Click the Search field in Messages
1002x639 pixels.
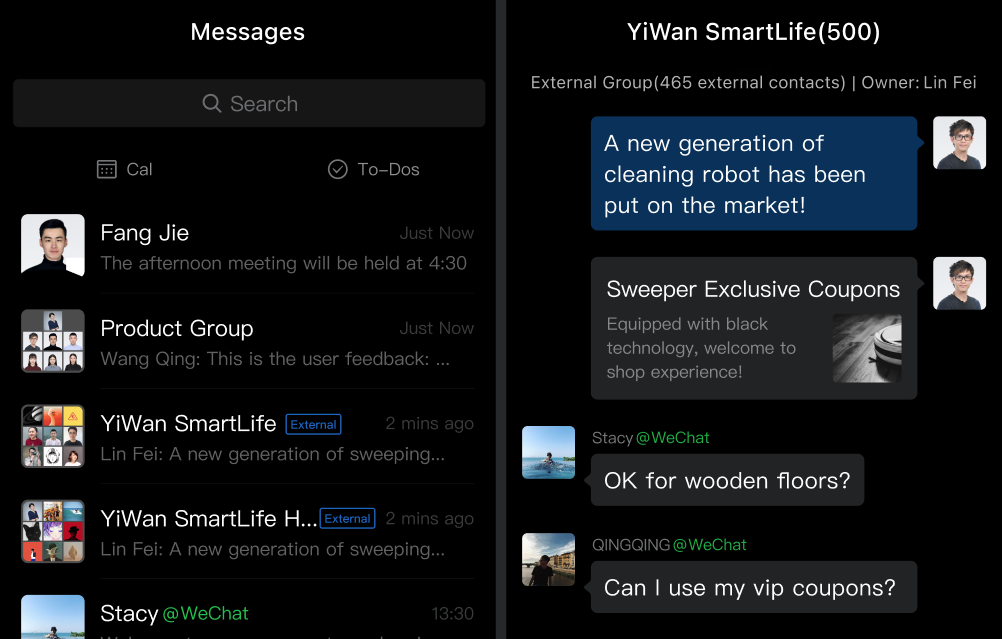coord(249,103)
